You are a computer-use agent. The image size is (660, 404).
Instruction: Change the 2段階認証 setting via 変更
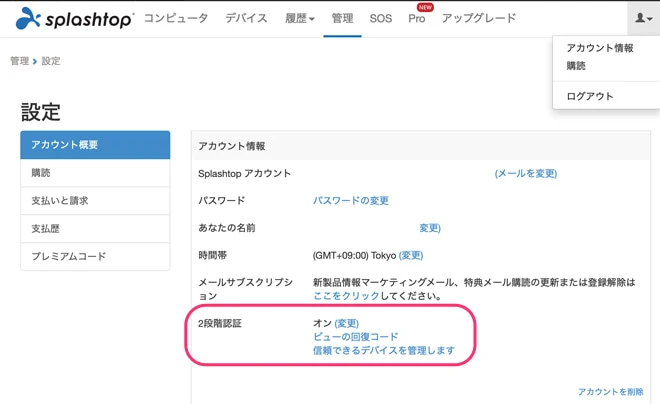point(346,323)
